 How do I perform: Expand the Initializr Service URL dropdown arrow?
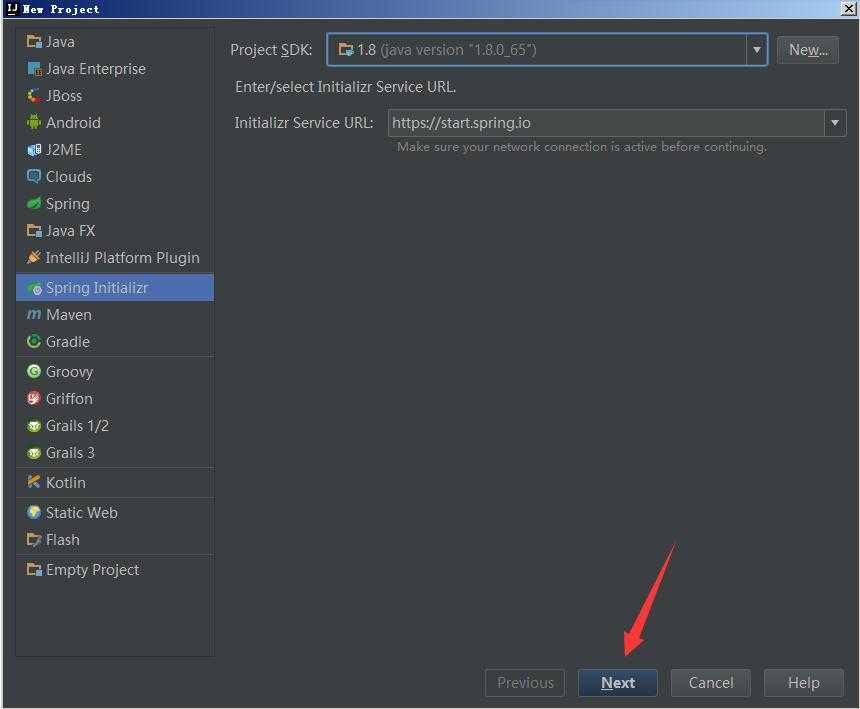[835, 123]
